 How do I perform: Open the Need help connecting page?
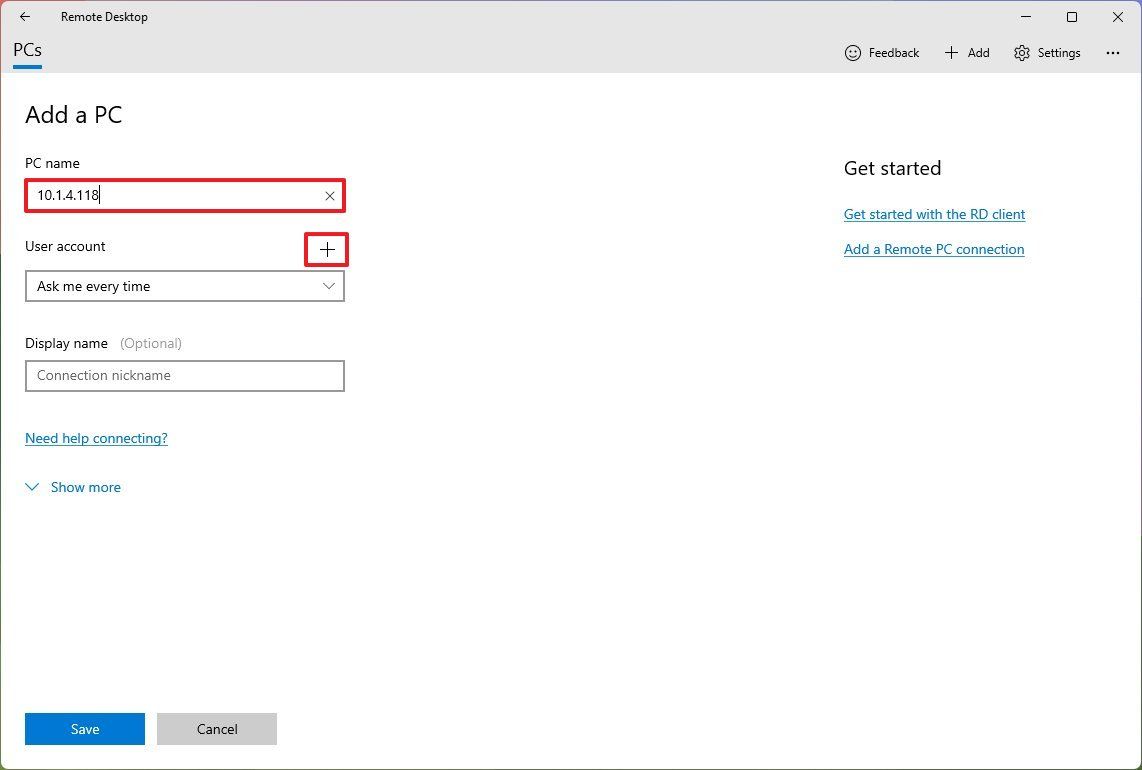click(96, 438)
